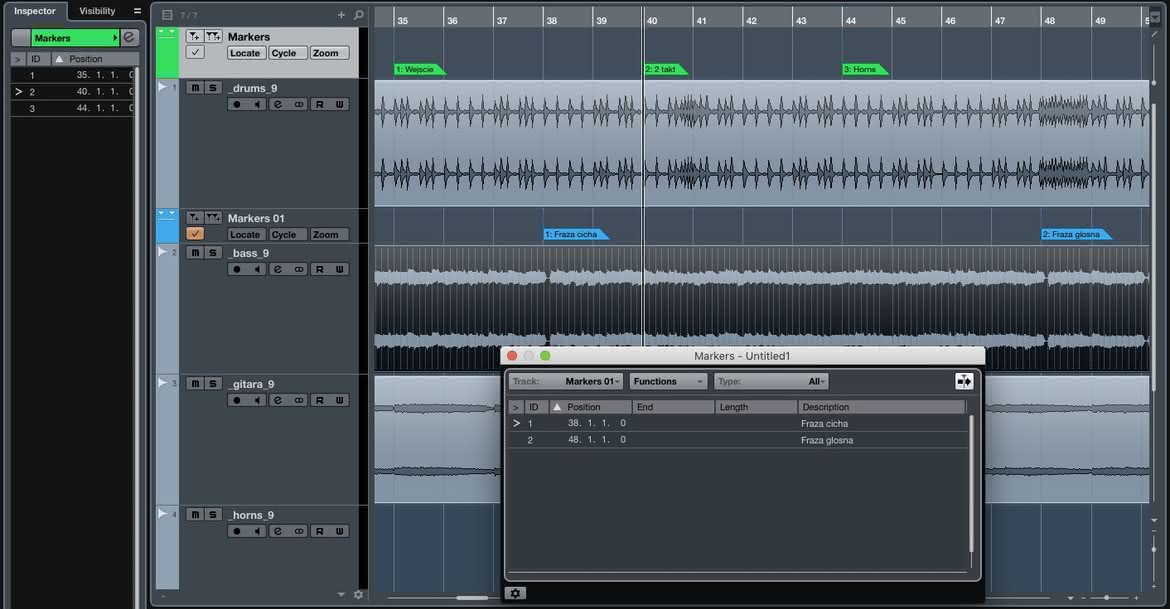The width and height of the screenshot is (1170, 609).
Task: Toggle the active checkbox on Markers 01 track
Action: [195, 234]
